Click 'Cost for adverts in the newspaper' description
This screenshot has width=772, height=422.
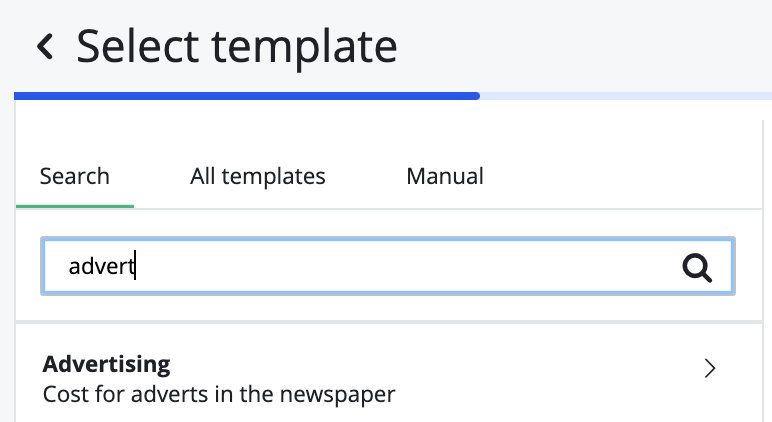click(219, 394)
